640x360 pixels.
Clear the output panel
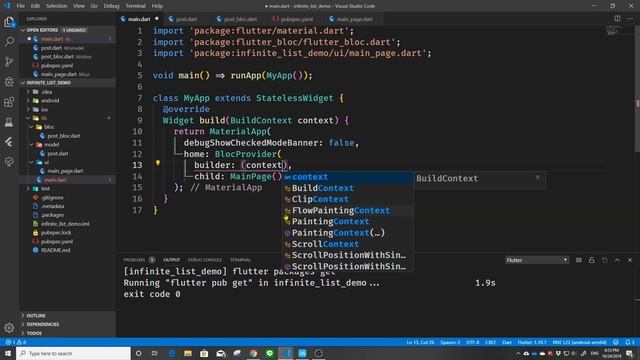(579, 260)
